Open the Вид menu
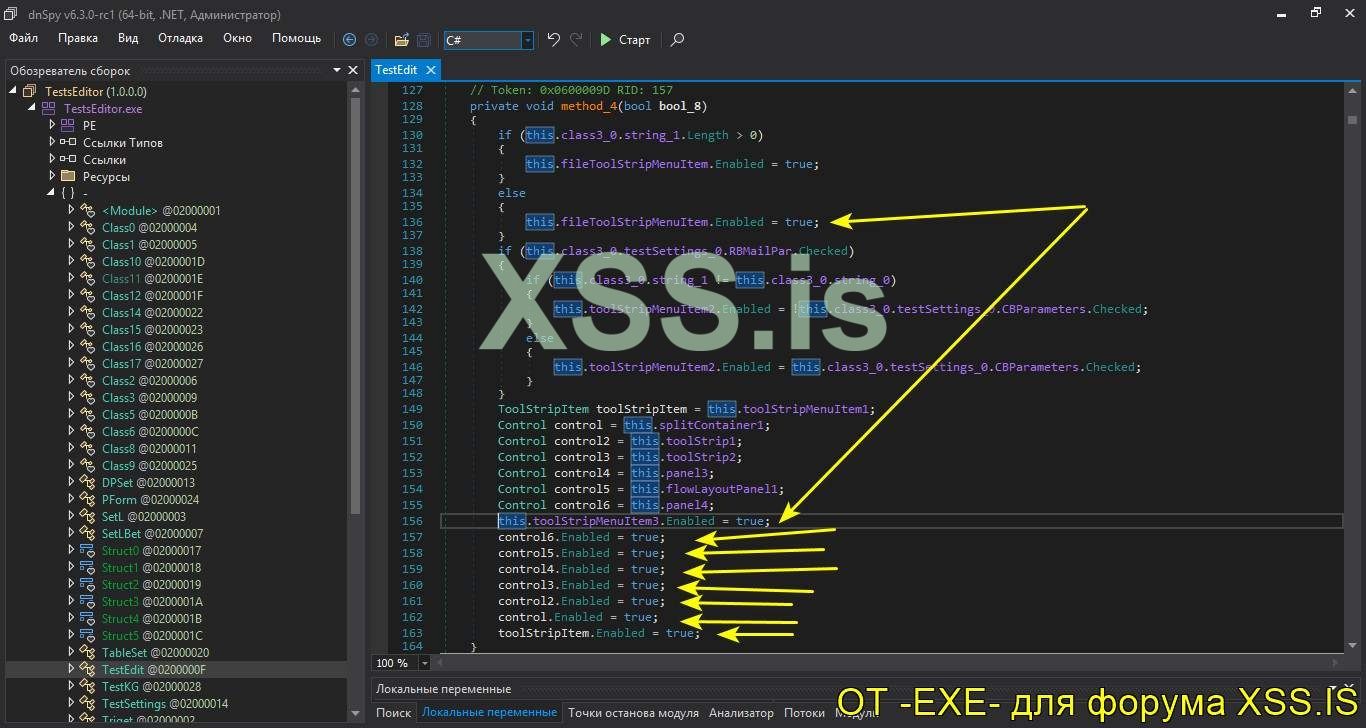 (x=128, y=38)
